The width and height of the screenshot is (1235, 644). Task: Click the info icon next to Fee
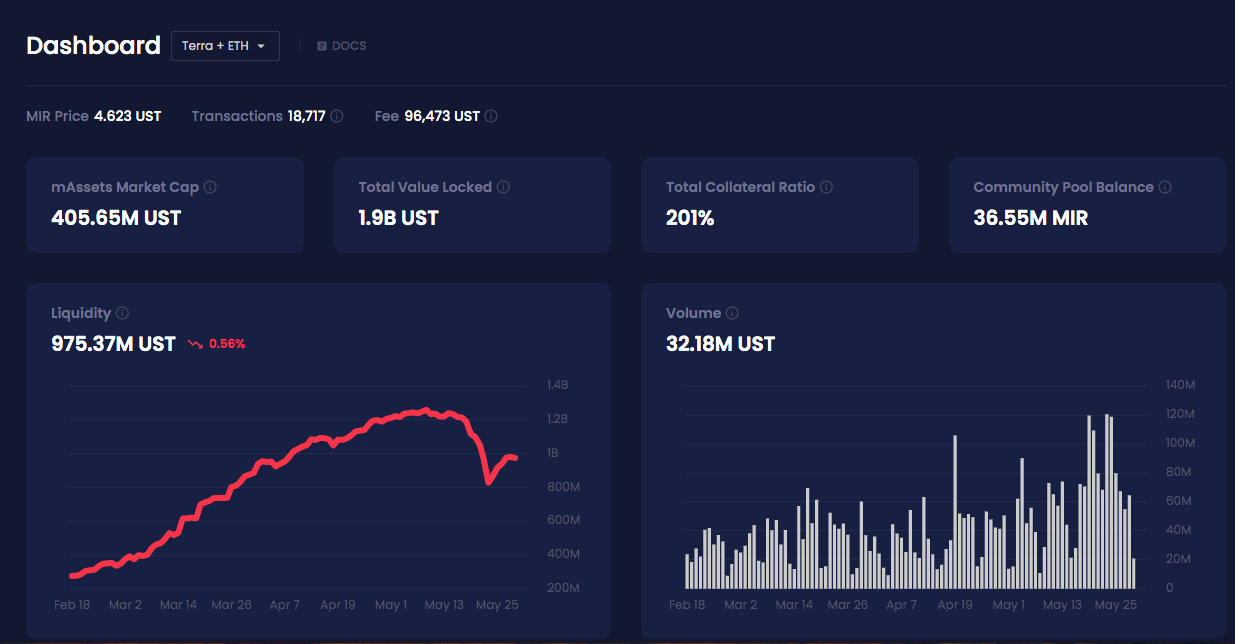coord(491,116)
